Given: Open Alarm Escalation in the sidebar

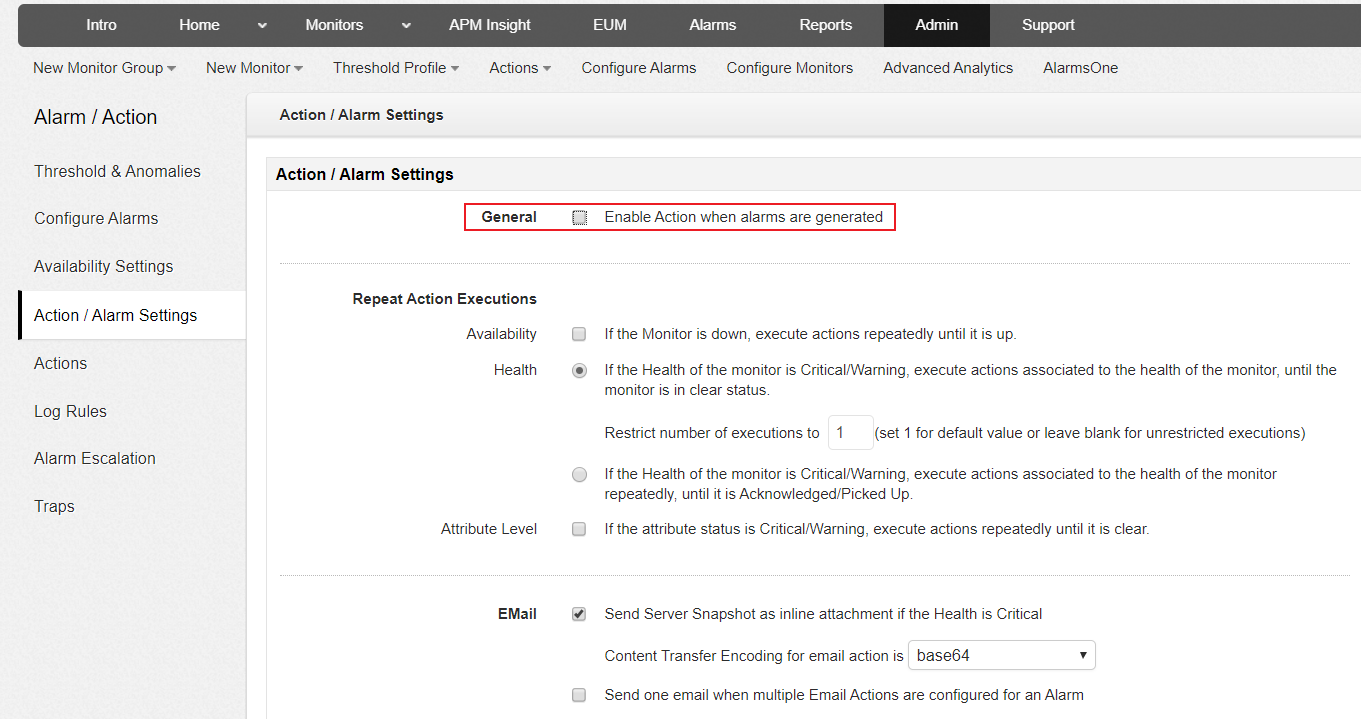Looking at the screenshot, I should tap(95, 458).
